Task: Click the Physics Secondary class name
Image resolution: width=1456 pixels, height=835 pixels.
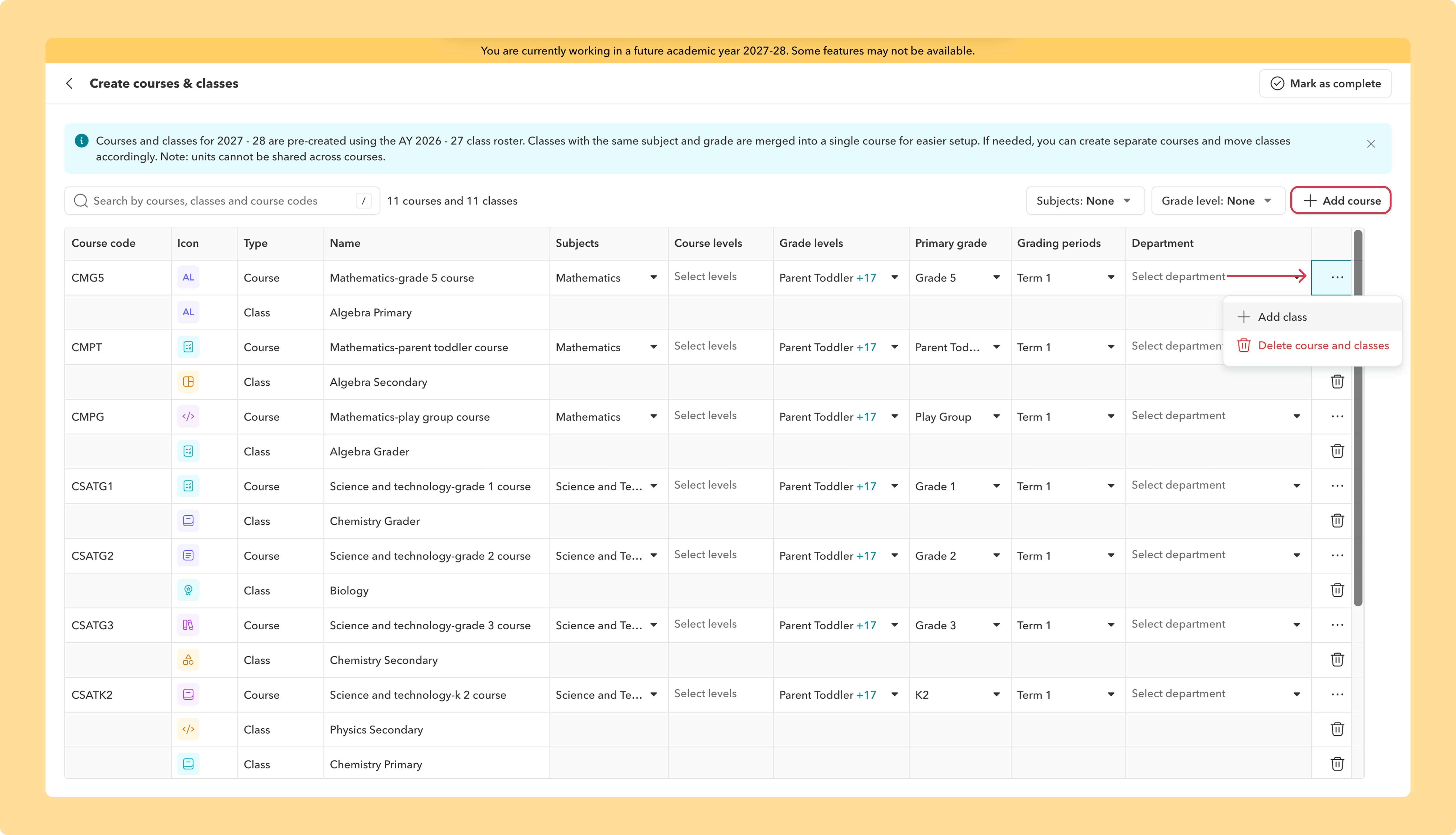Action: pos(376,730)
